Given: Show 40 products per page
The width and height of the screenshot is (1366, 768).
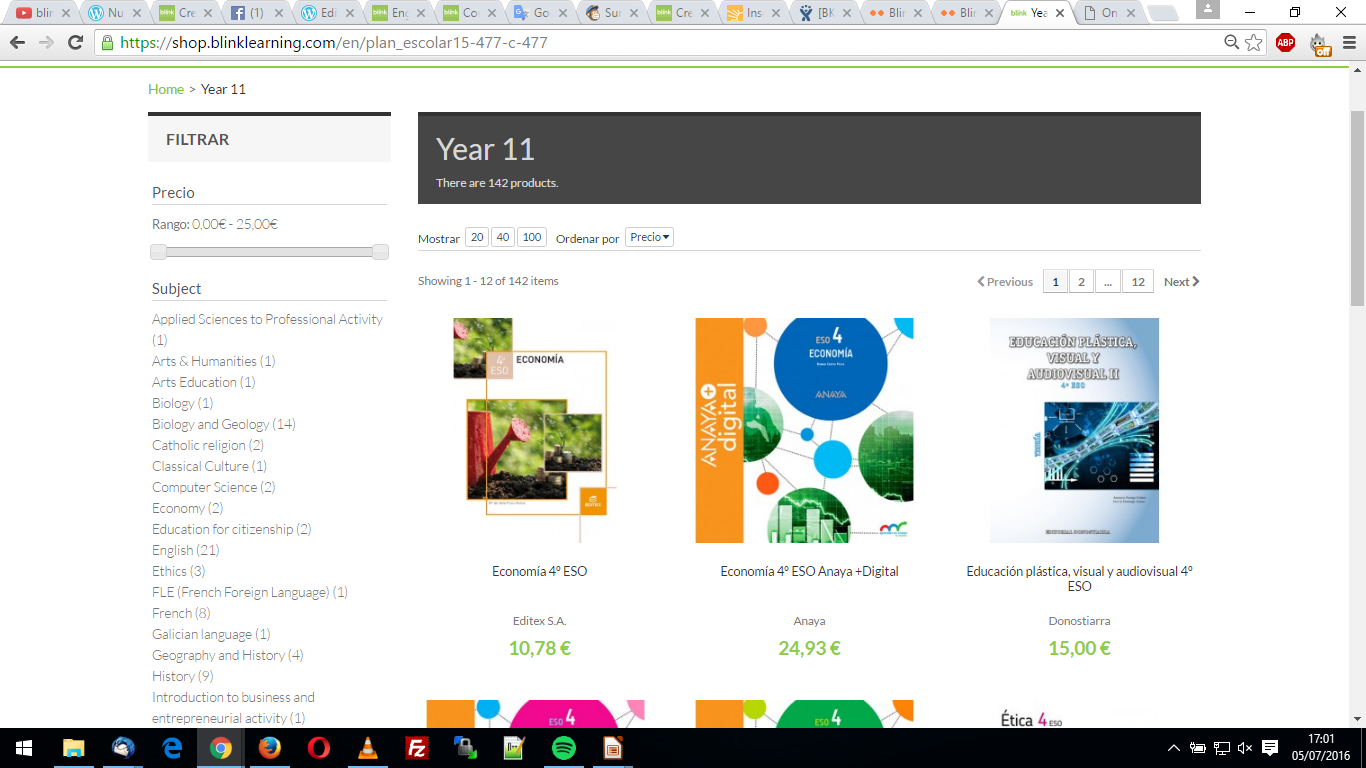Looking at the screenshot, I should [x=503, y=237].
